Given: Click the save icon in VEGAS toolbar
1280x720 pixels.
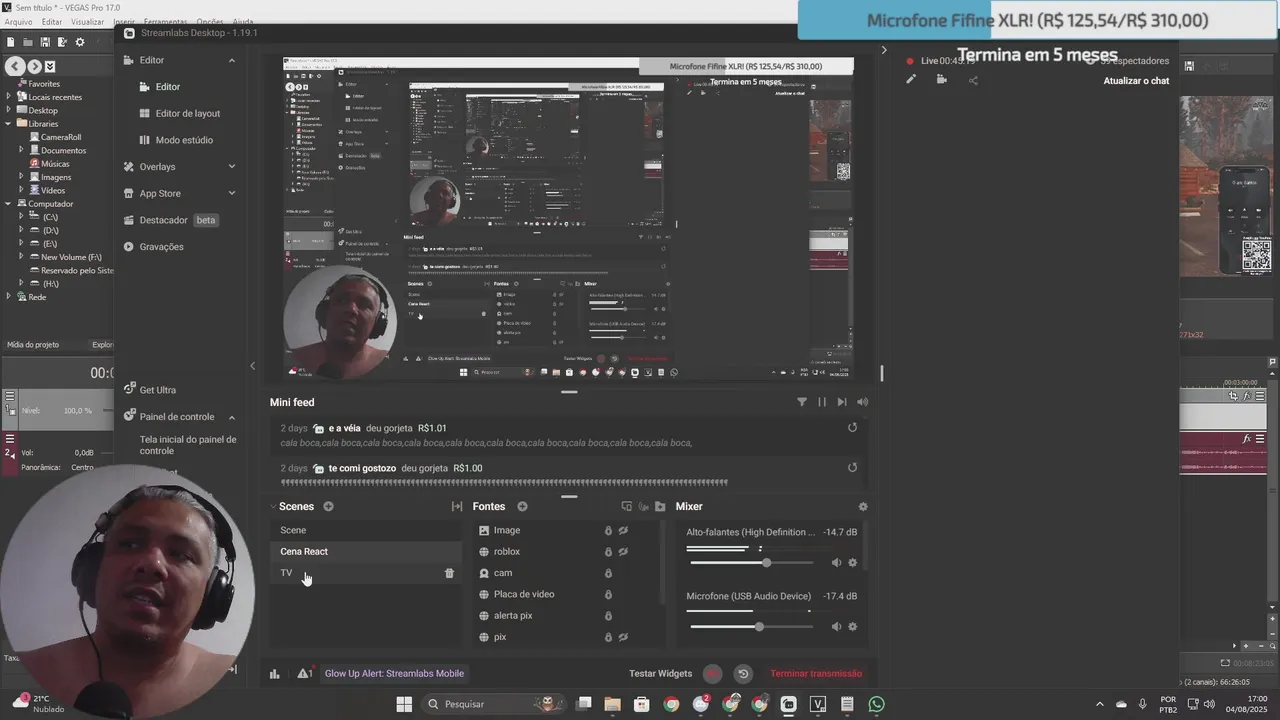Looking at the screenshot, I should pos(45,42).
